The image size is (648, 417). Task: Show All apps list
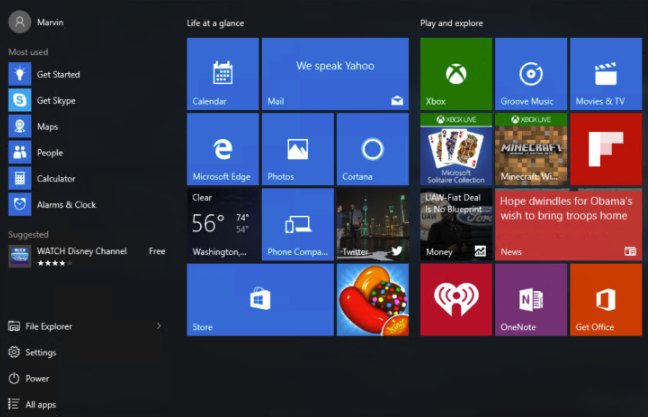(32, 405)
